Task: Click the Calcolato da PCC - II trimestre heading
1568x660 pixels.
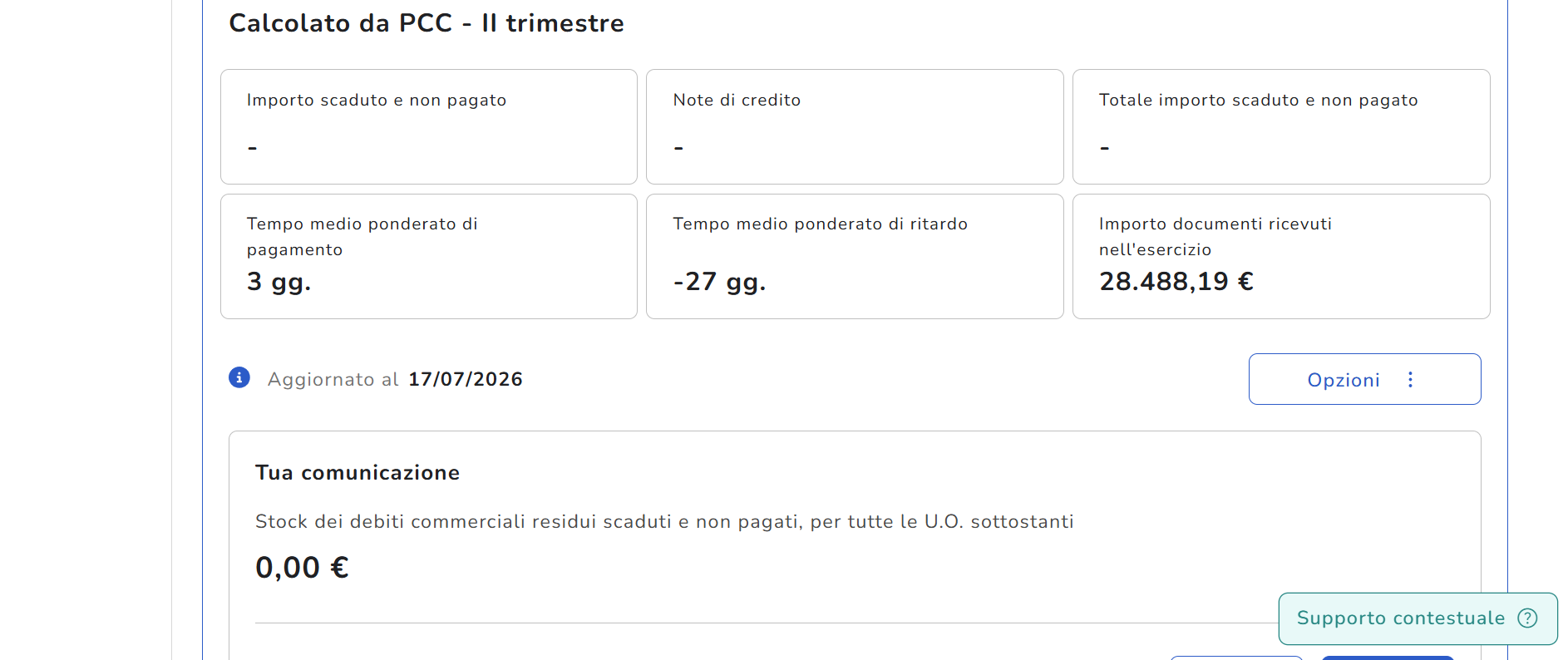Action: coord(427,23)
